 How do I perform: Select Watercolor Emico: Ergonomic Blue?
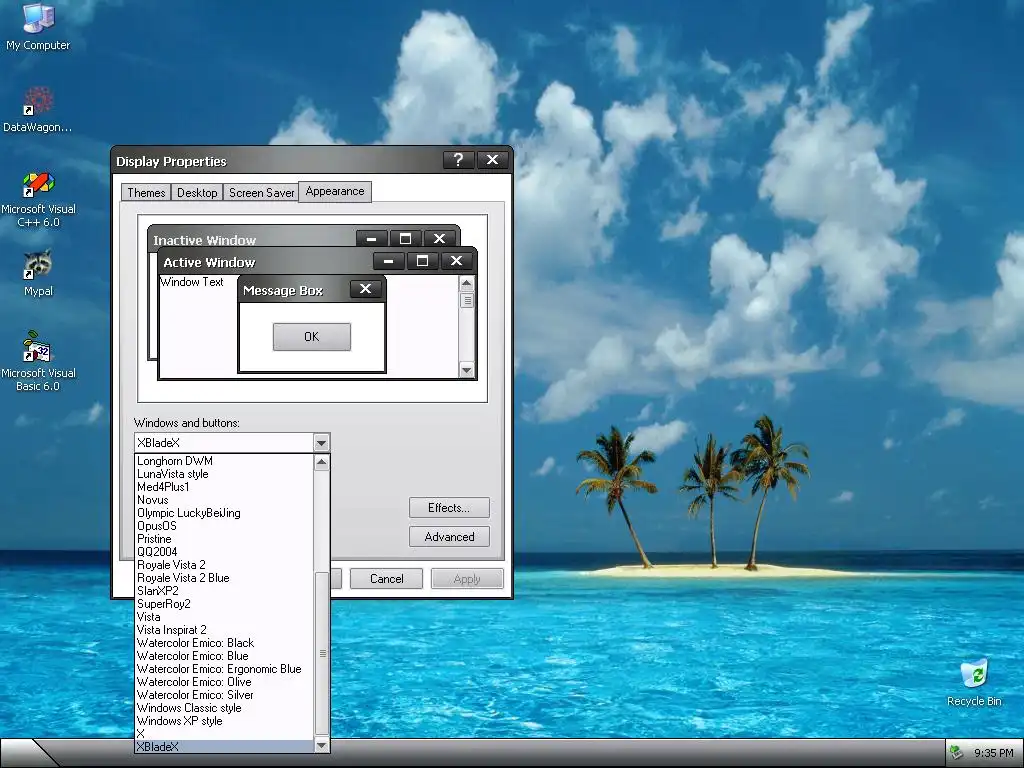(224, 669)
